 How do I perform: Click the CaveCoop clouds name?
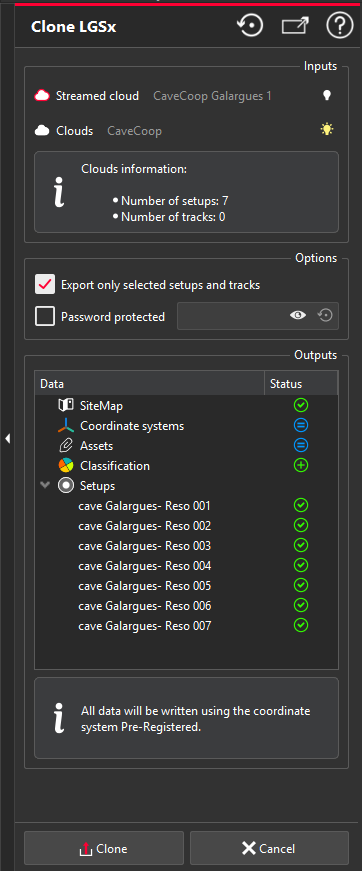[x=134, y=132]
